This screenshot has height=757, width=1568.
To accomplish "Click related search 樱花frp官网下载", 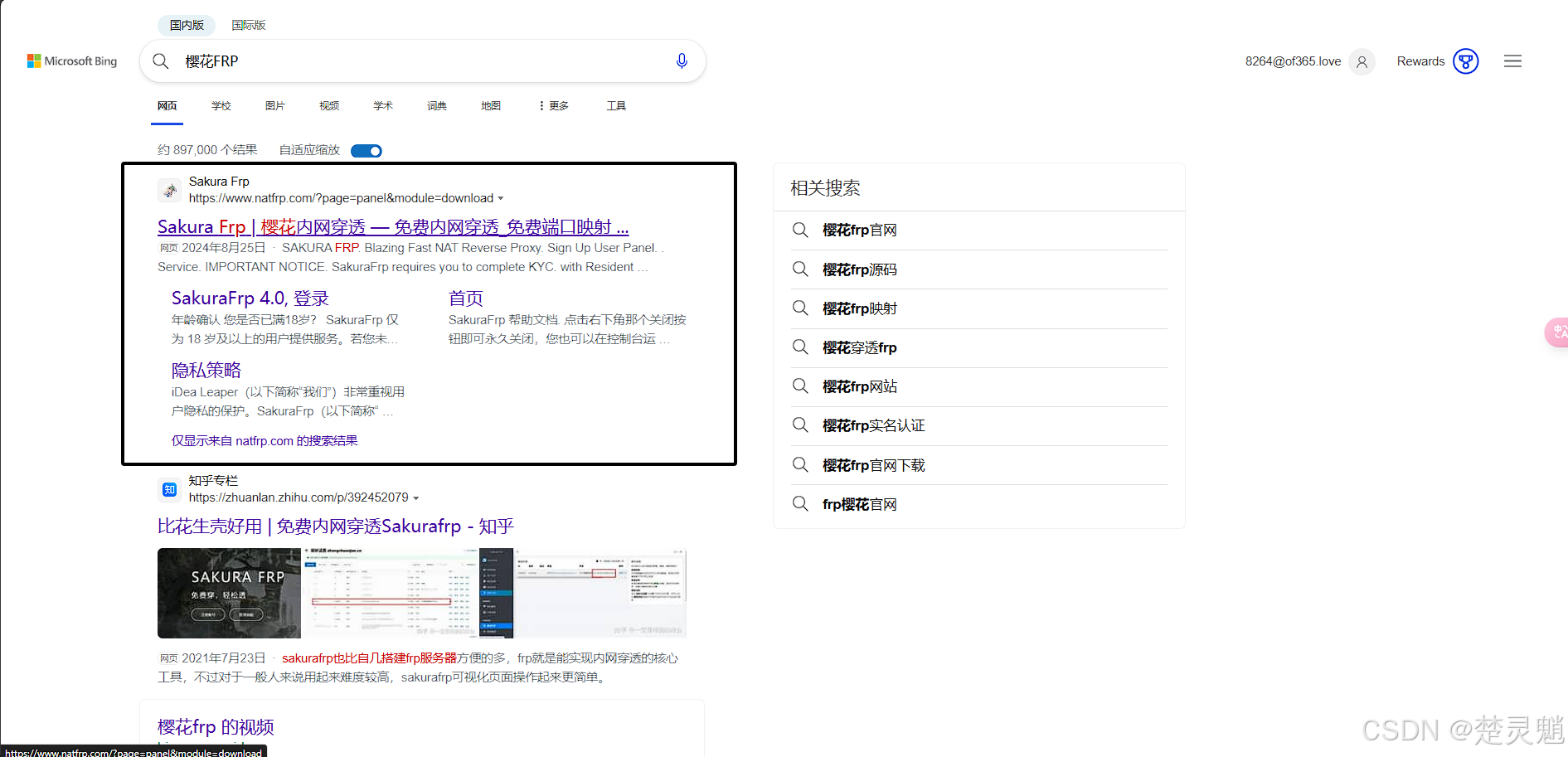I will [x=874, y=465].
